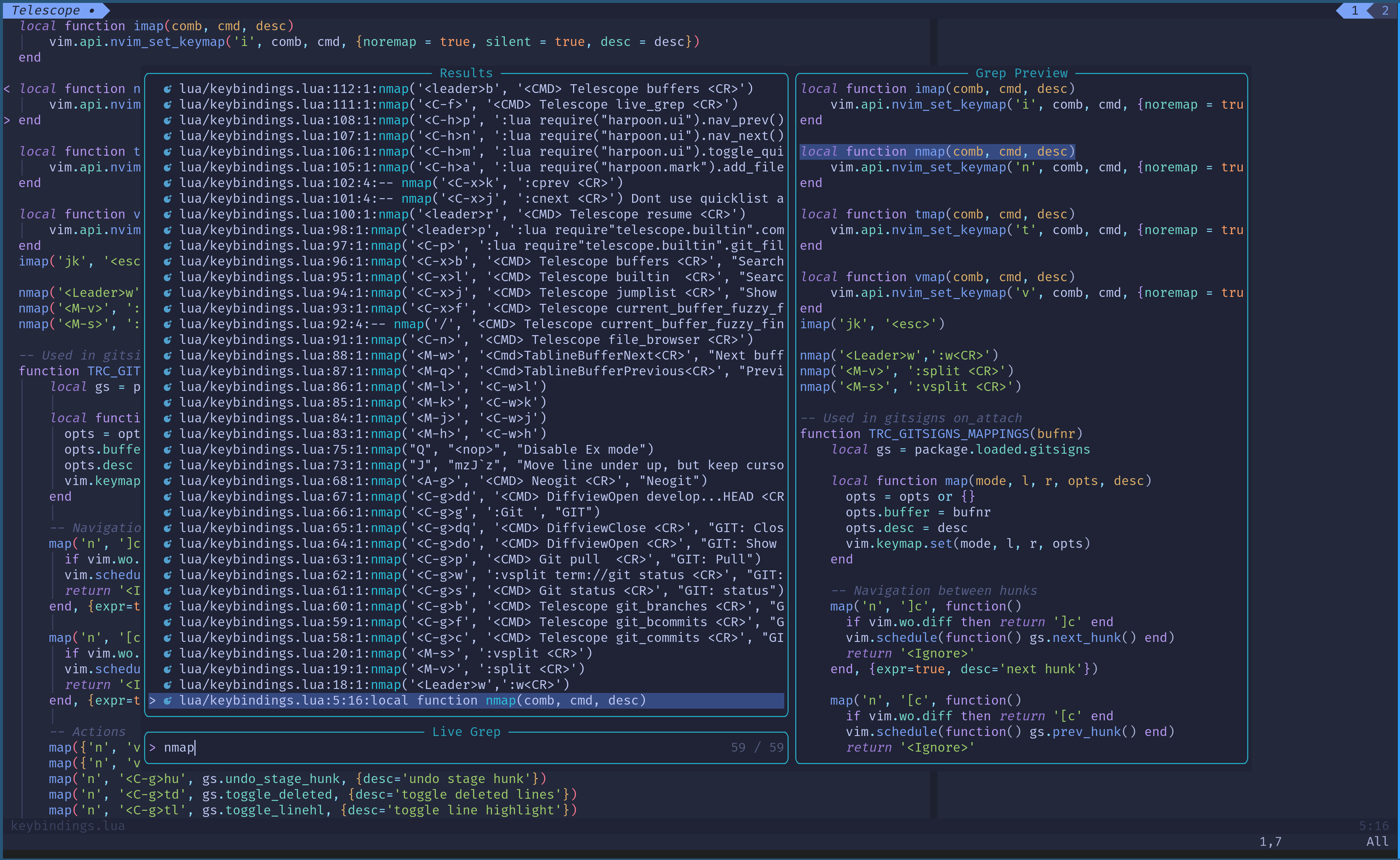Image resolution: width=1400 pixels, height=860 pixels.
Task: Click the Lua file icon on the keybindings.lua:91 result
Action: click(x=168, y=340)
